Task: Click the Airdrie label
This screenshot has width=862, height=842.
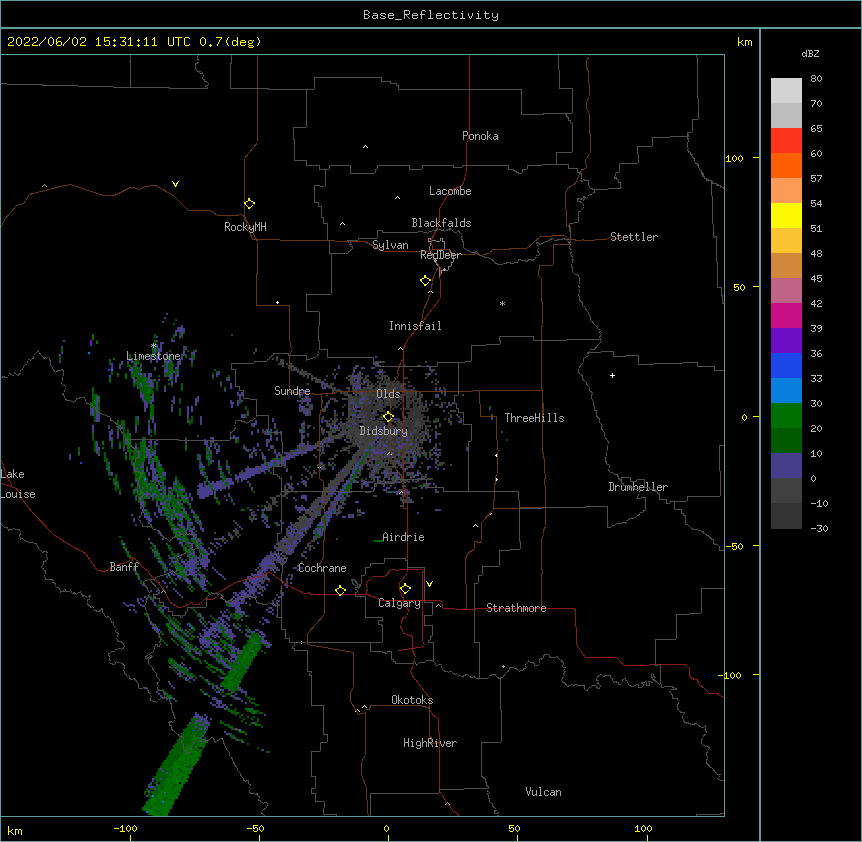Action: point(403,537)
